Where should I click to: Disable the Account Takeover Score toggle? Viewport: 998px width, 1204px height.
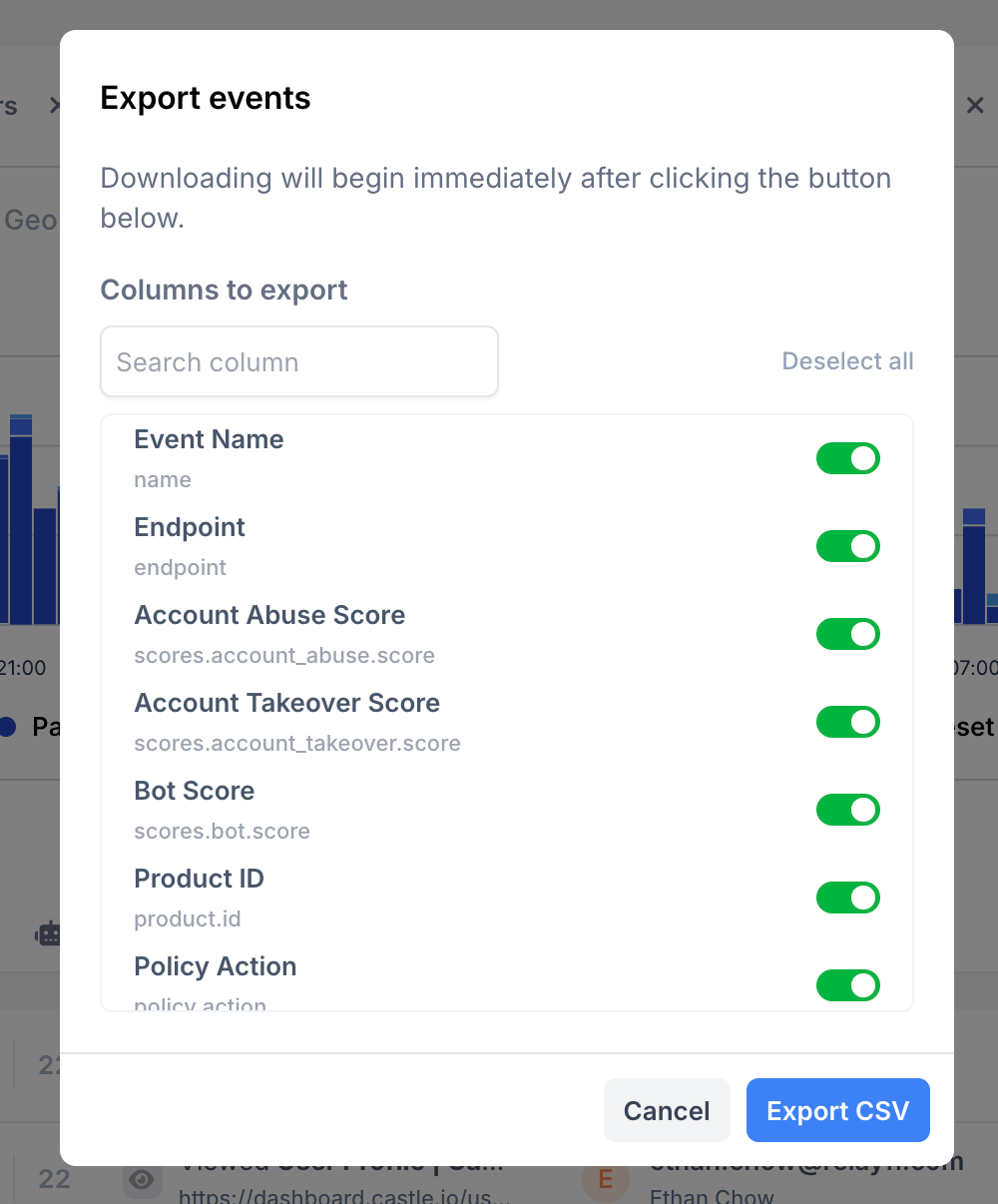click(x=847, y=722)
